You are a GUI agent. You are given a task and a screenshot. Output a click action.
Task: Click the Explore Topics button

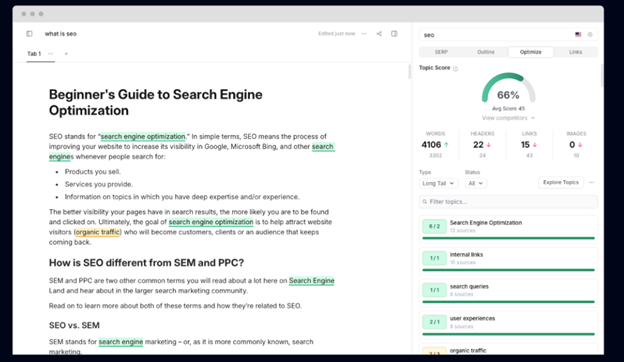[561, 183]
